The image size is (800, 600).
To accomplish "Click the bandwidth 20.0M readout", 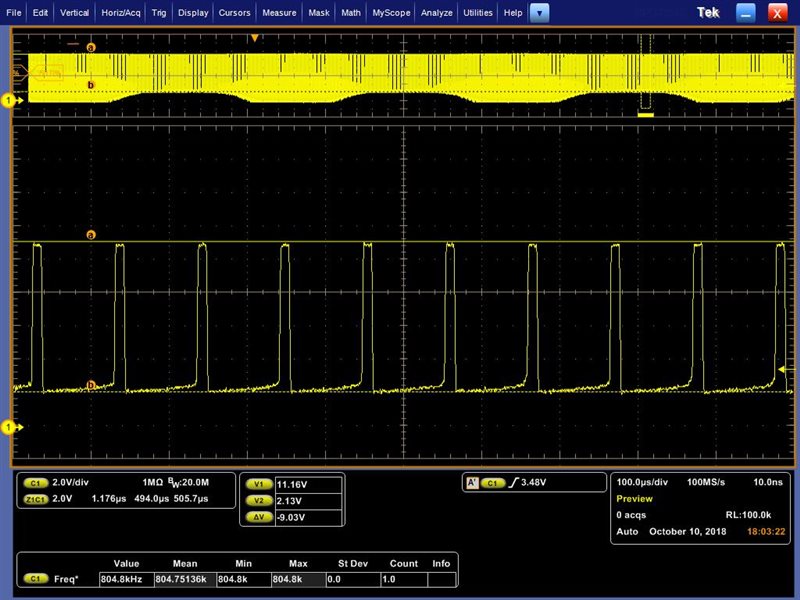I will click(188, 482).
